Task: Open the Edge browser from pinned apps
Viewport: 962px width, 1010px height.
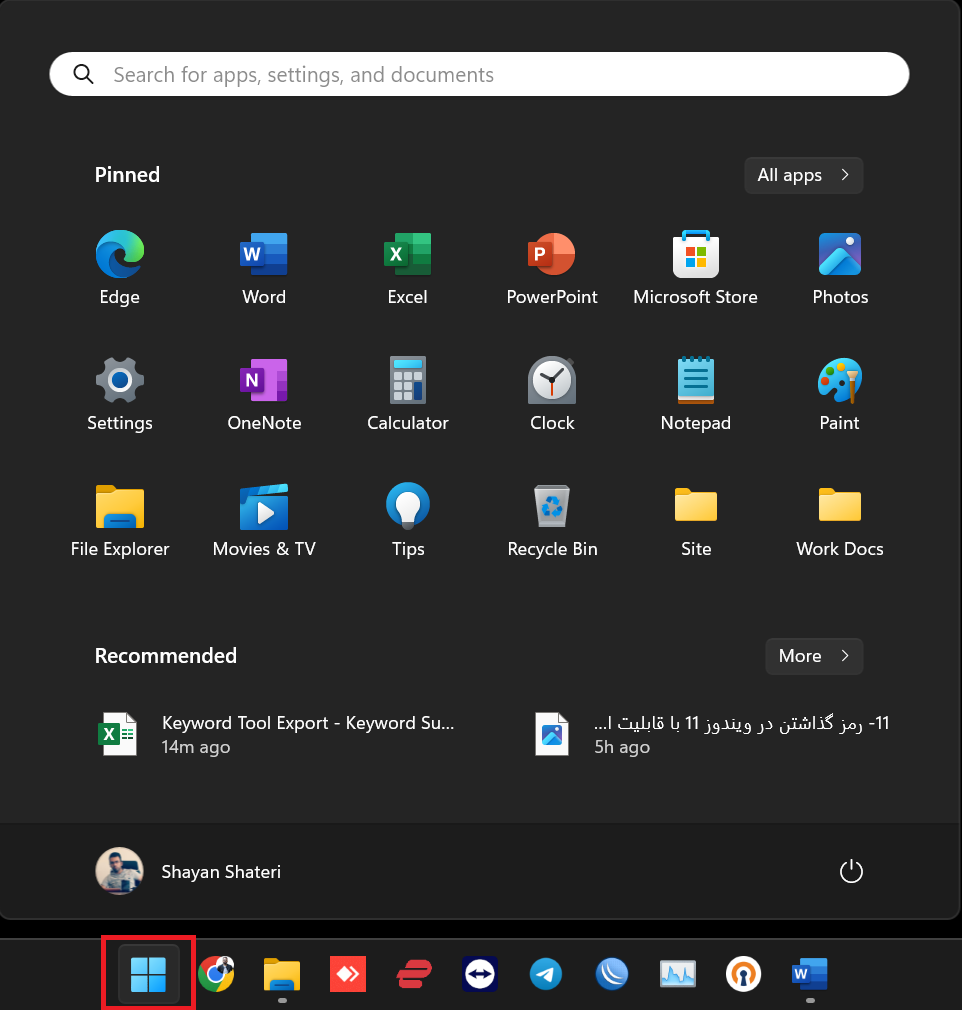Action: click(x=120, y=268)
